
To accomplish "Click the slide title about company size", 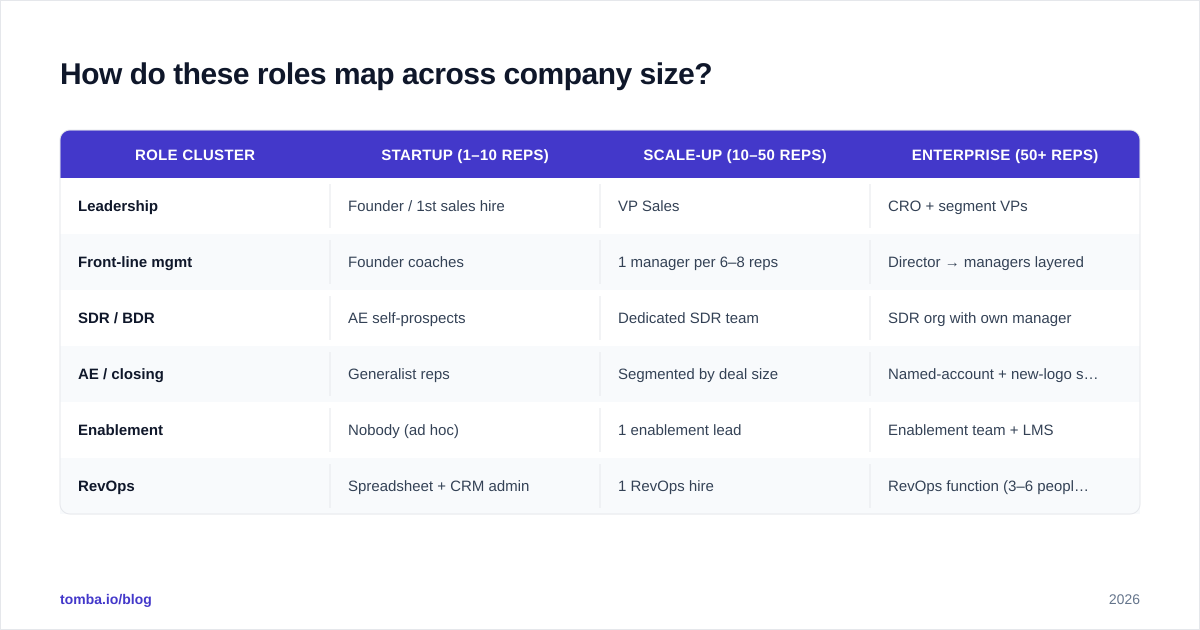I will click(x=386, y=74).
